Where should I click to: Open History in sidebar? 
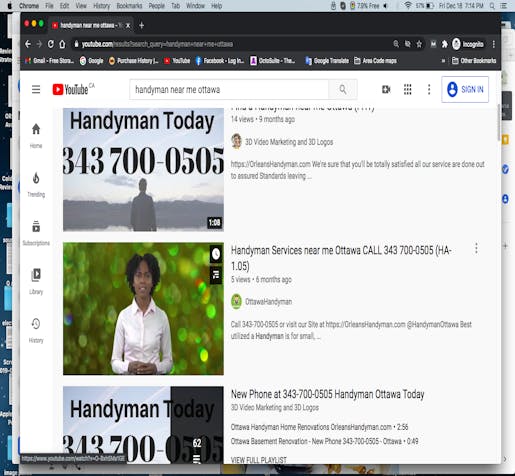pos(36,330)
